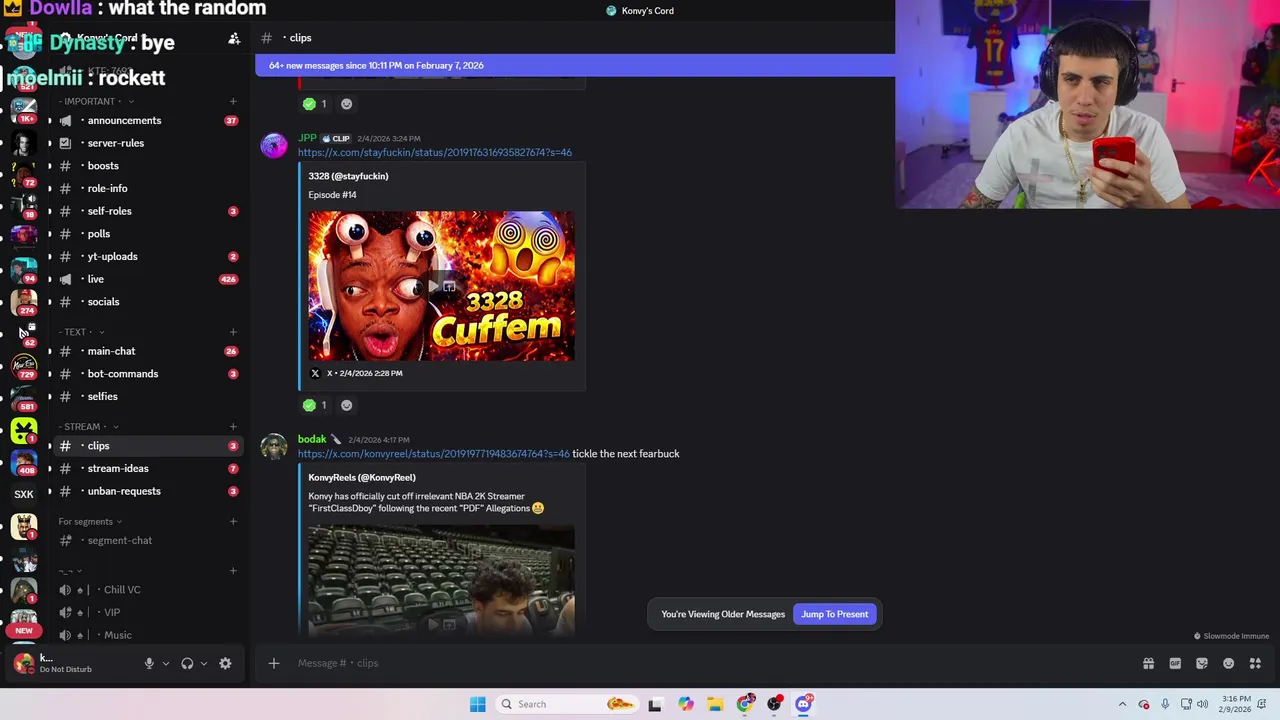The height and width of the screenshot is (720, 1280).
Task: Click the invite members icon beside server name
Action: point(234,38)
